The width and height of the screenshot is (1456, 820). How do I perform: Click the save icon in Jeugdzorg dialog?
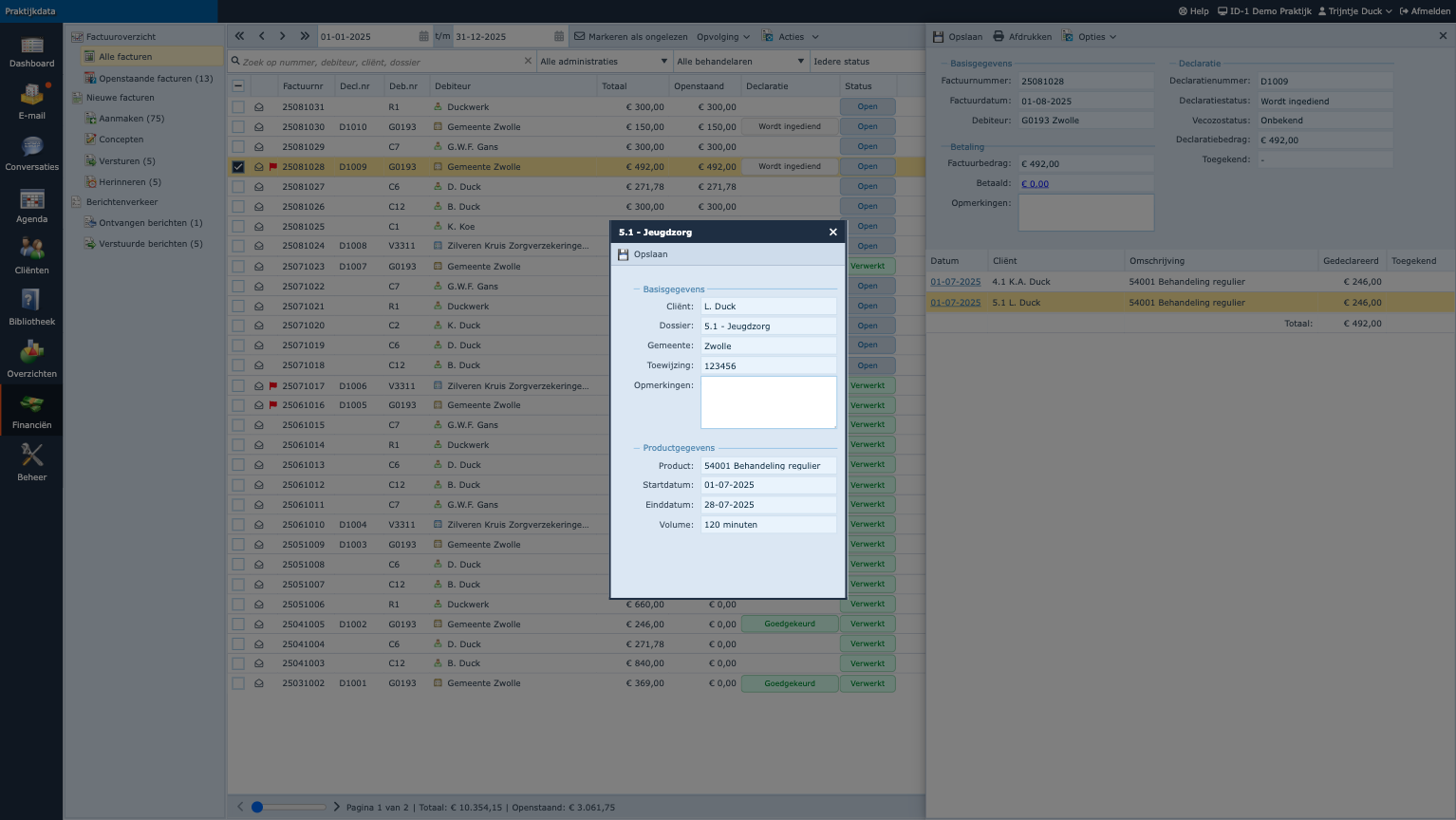[x=624, y=254]
